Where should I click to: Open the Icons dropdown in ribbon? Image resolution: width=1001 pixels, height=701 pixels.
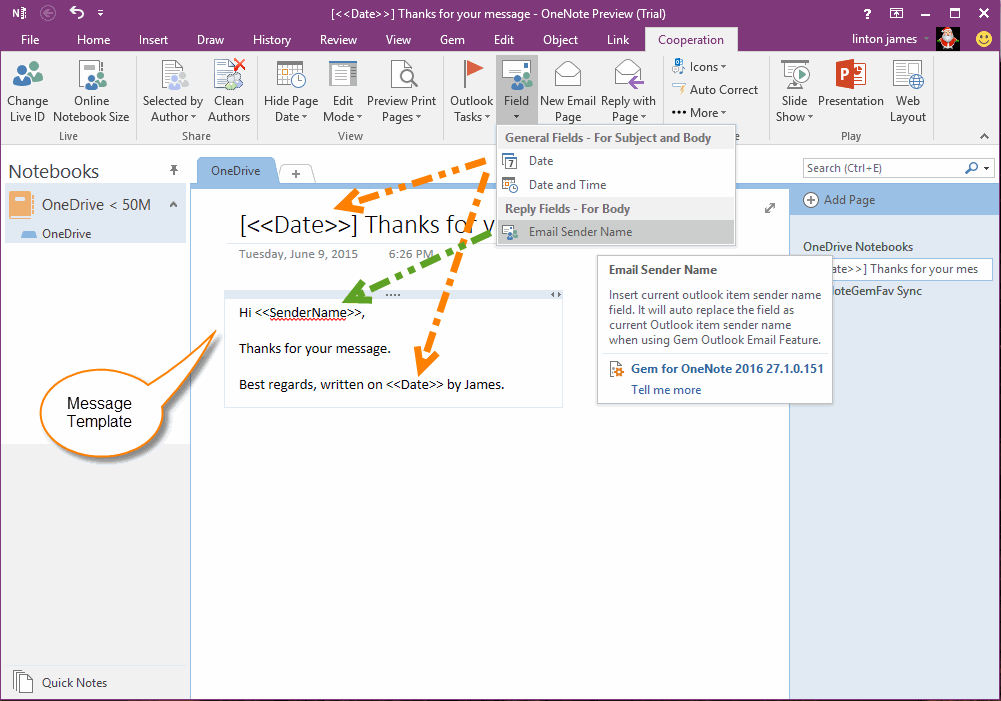[699, 66]
